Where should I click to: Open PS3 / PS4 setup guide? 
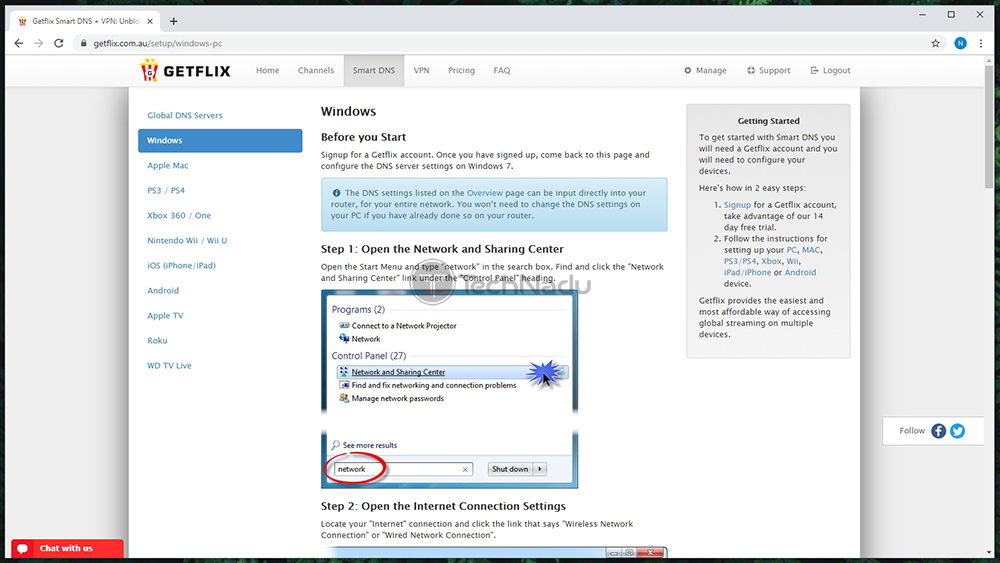pos(166,191)
